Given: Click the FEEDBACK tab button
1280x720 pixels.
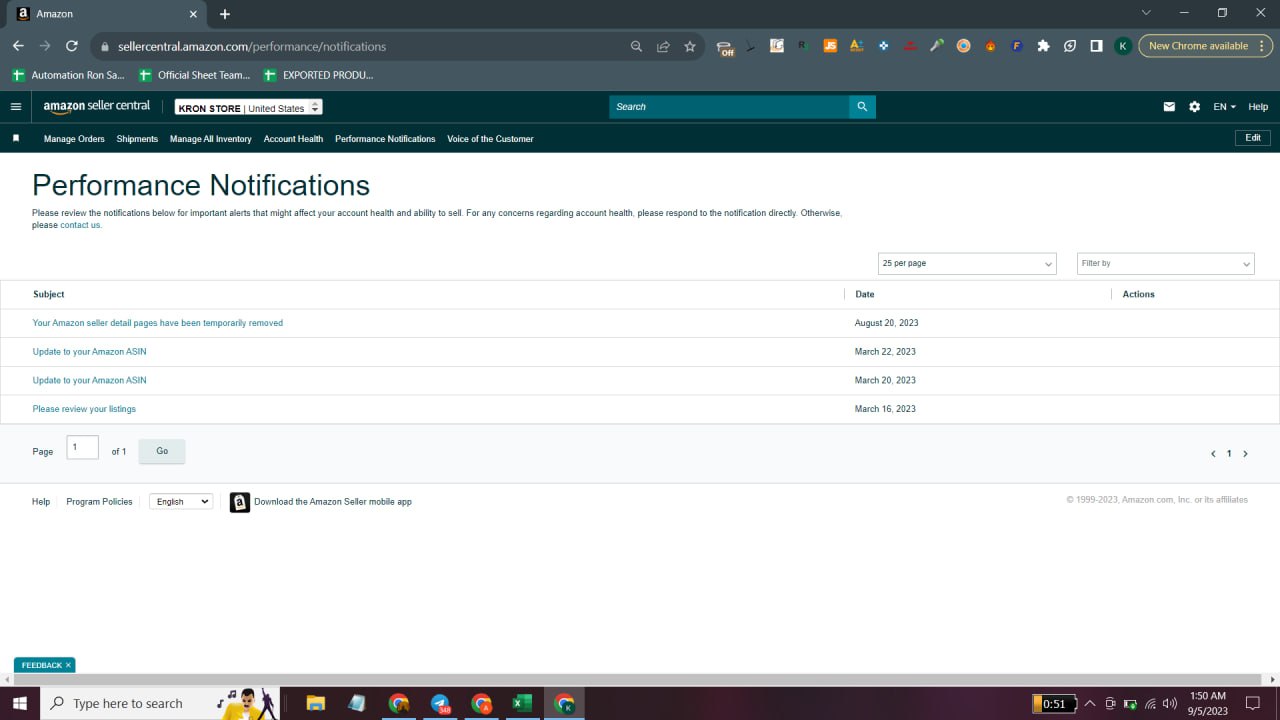Looking at the screenshot, I should pyautogui.click(x=42, y=665).
